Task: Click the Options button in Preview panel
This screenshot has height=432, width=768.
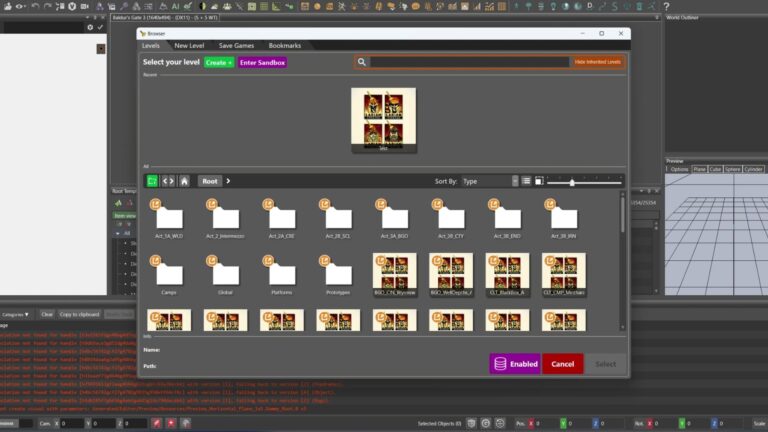Action: click(x=679, y=169)
